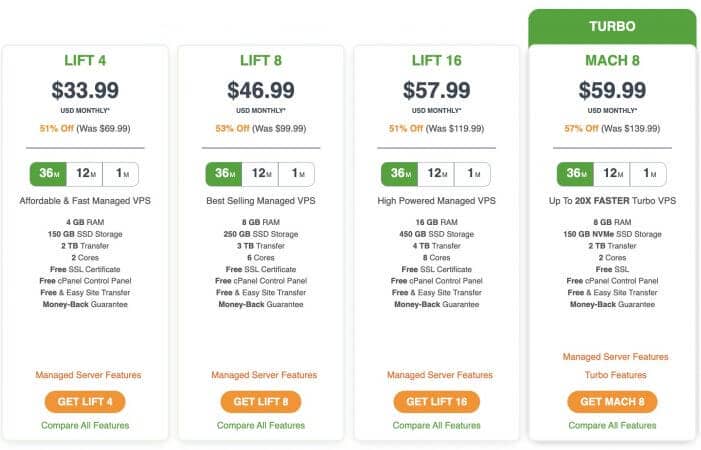Select 1M term for Mach 8
The height and width of the screenshot is (450, 701).
click(x=648, y=174)
